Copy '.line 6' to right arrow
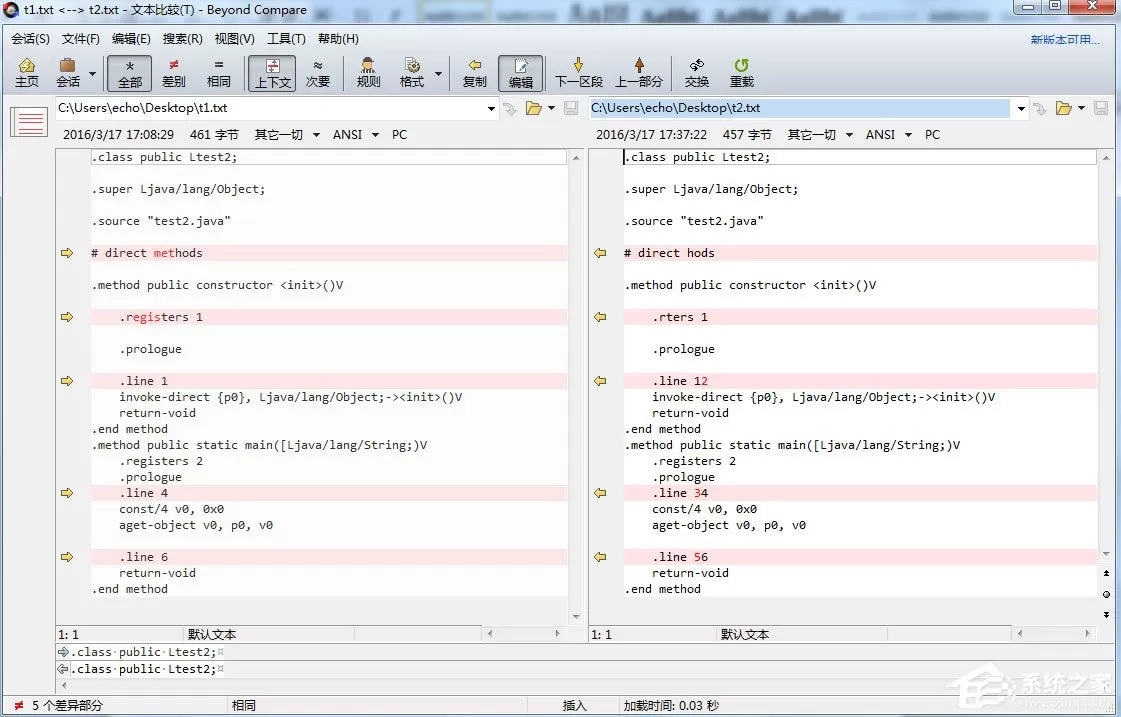This screenshot has width=1121, height=717. pyautogui.click(x=67, y=557)
